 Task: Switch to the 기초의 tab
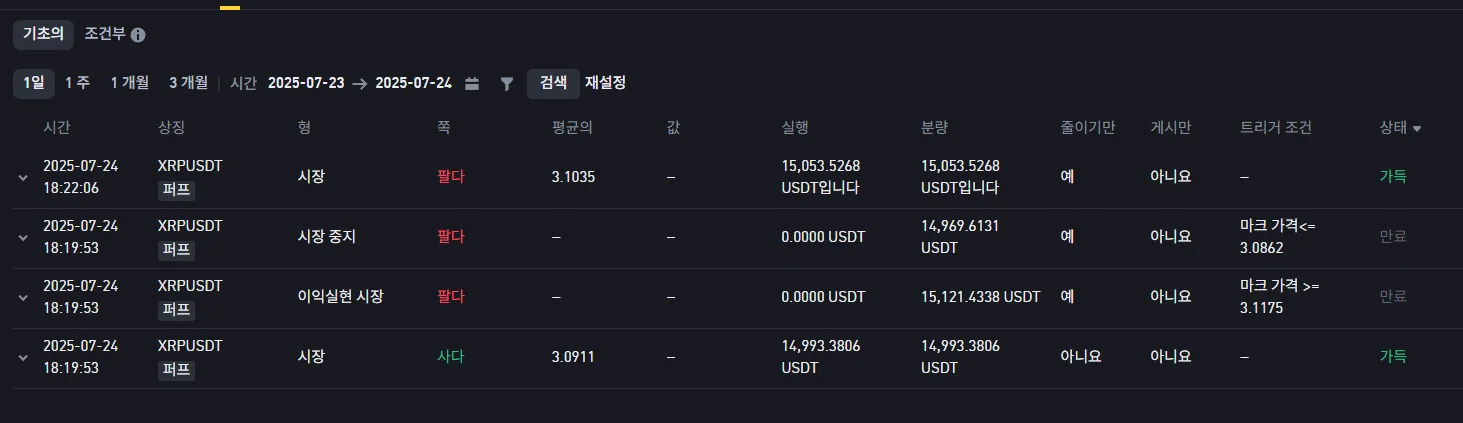(43, 34)
